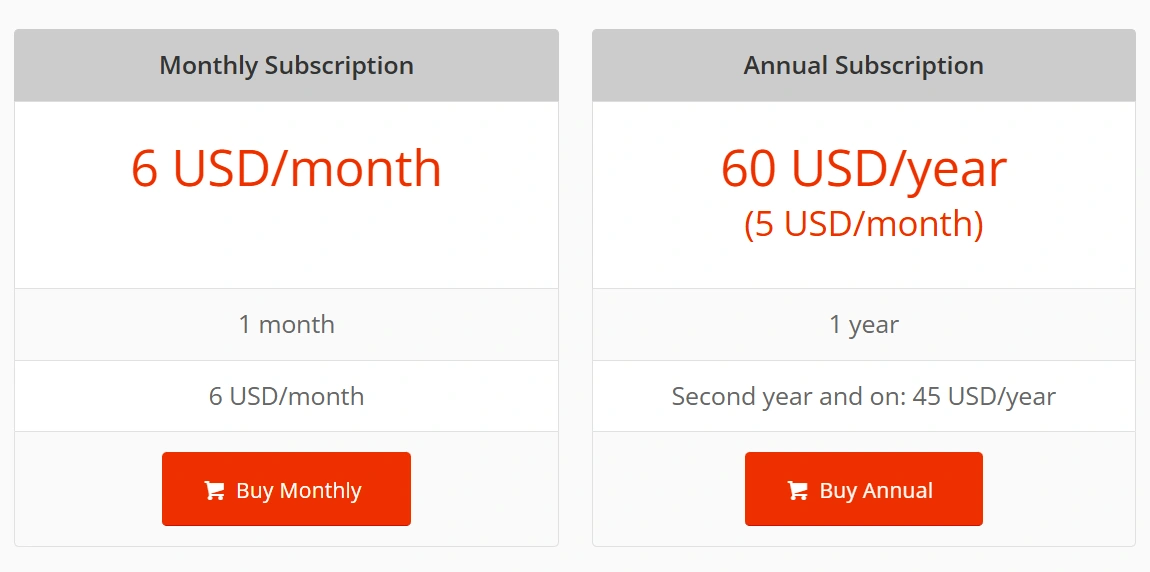The image size is (1150, 572).
Task: Click the large 60 USD/year price
Action: tap(863, 168)
